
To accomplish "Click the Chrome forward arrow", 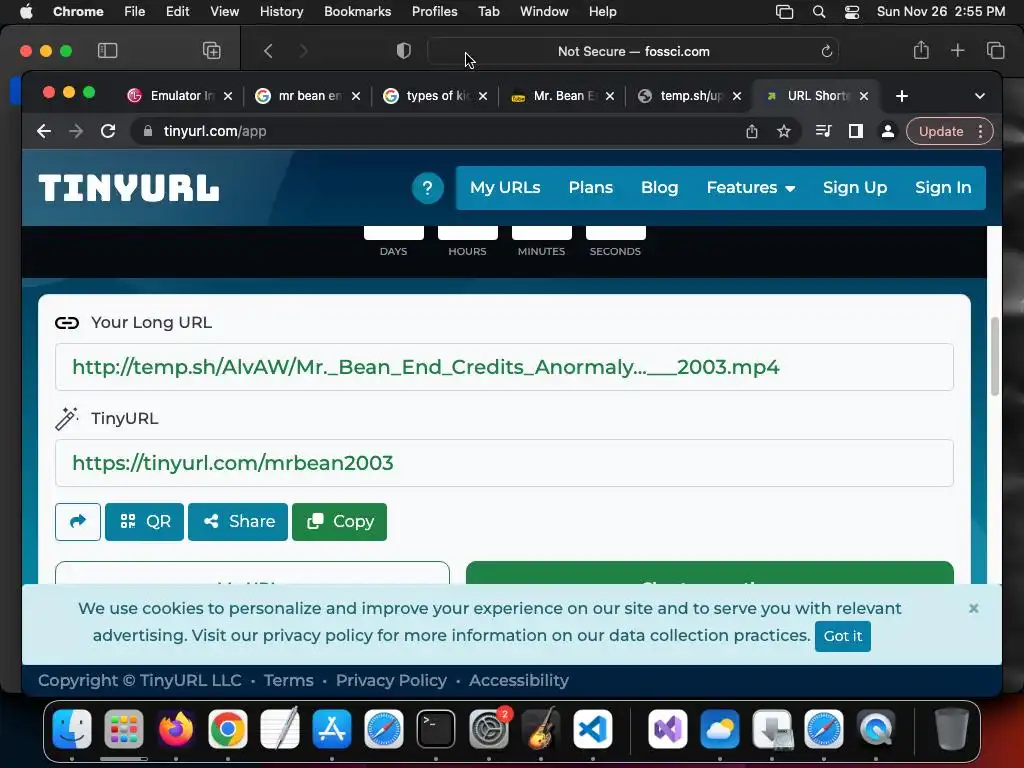I will [x=76, y=131].
